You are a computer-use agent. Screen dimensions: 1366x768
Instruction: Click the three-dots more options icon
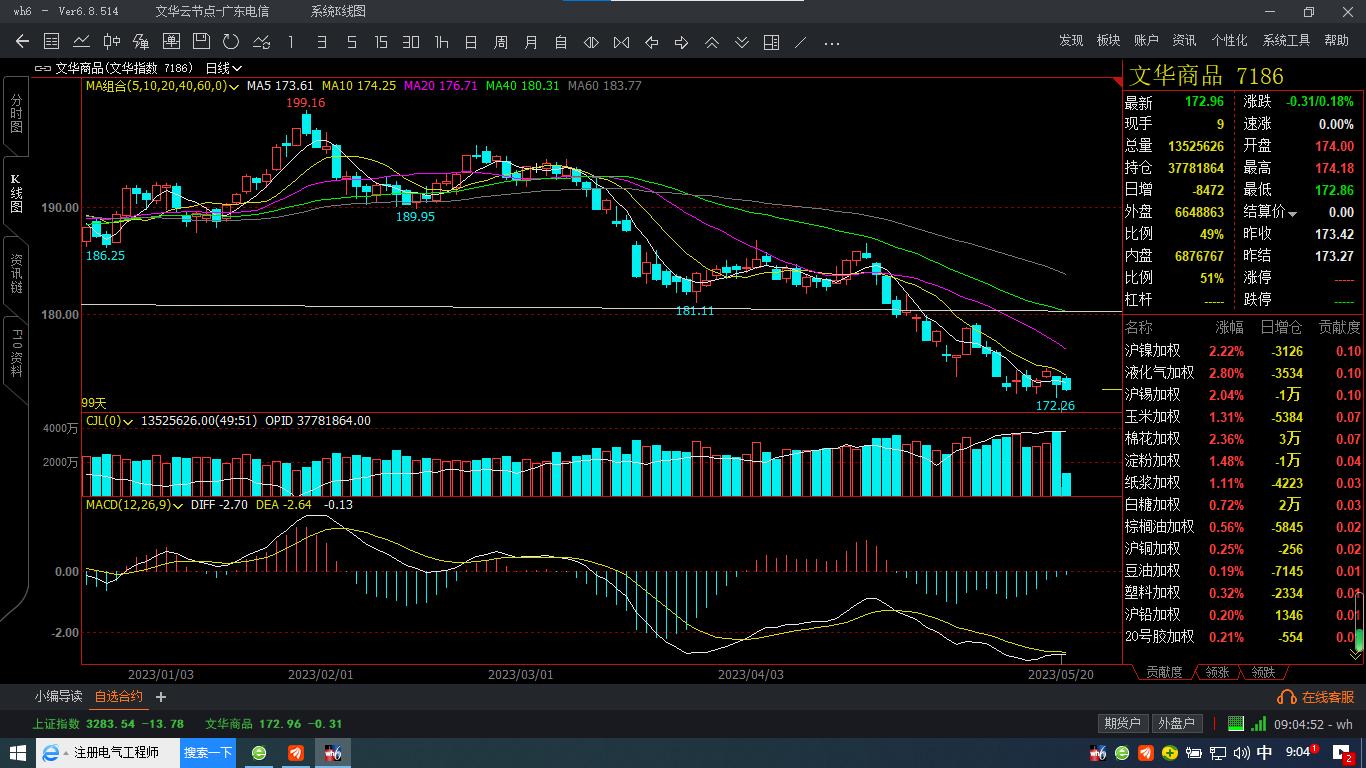[x=831, y=42]
